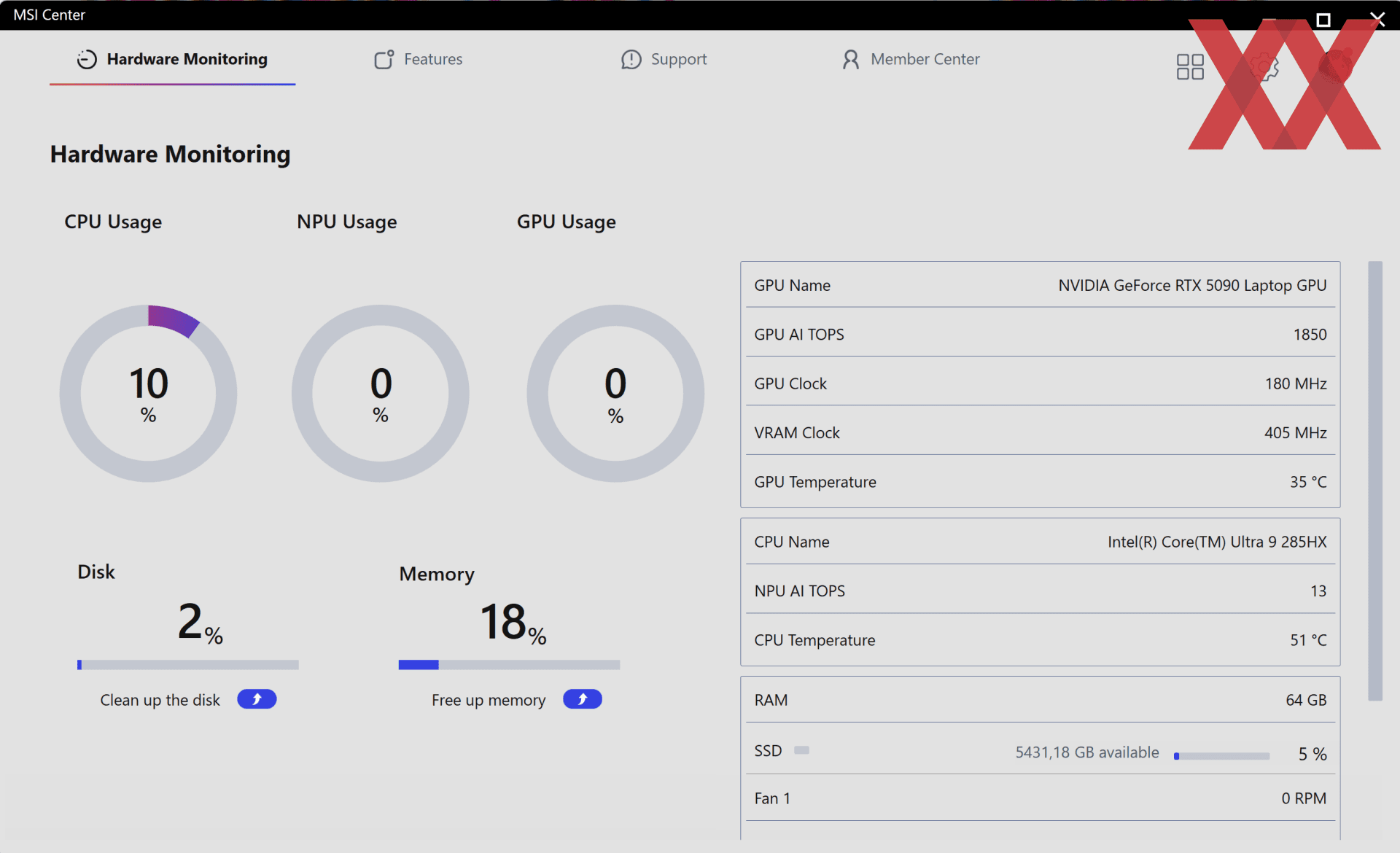Click the NPU Usage 0% gauge

point(381,393)
